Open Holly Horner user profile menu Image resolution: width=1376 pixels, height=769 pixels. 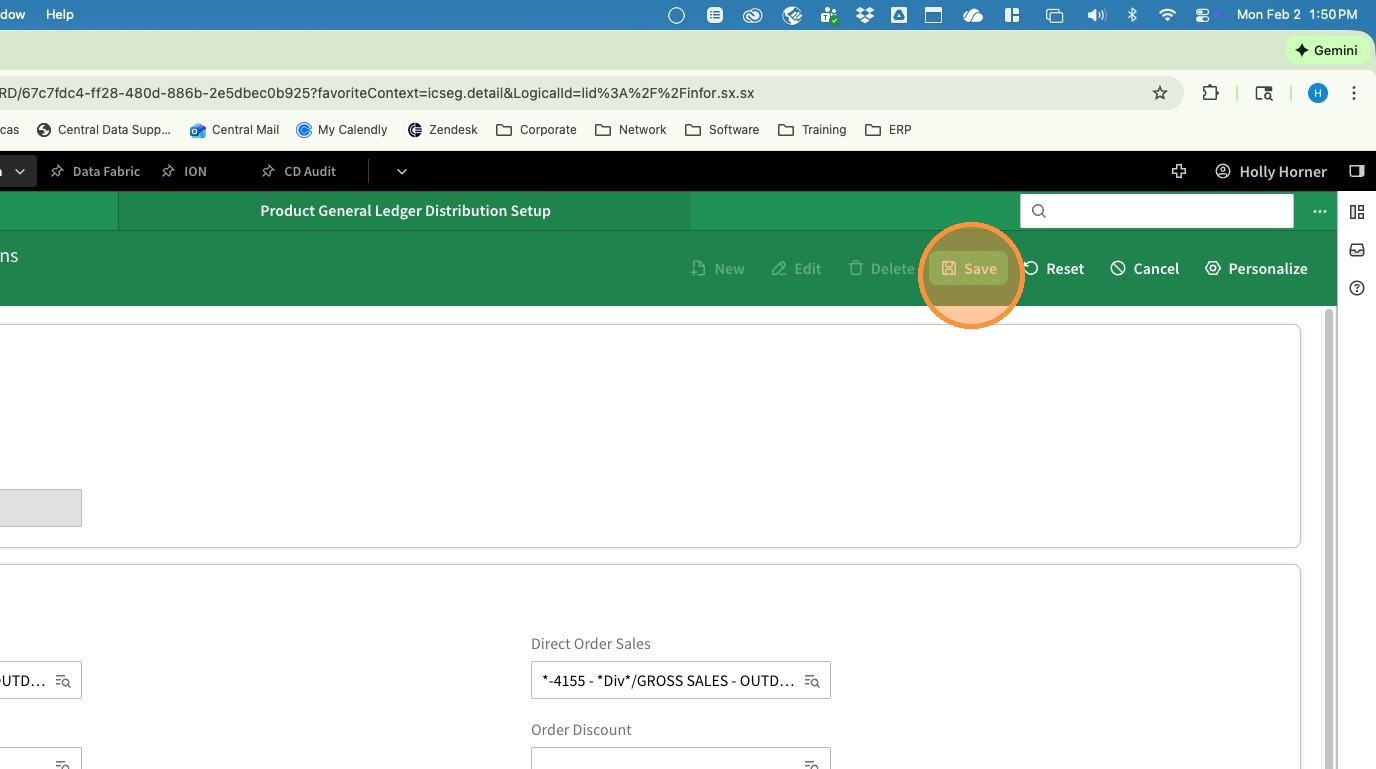(x=1270, y=171)
